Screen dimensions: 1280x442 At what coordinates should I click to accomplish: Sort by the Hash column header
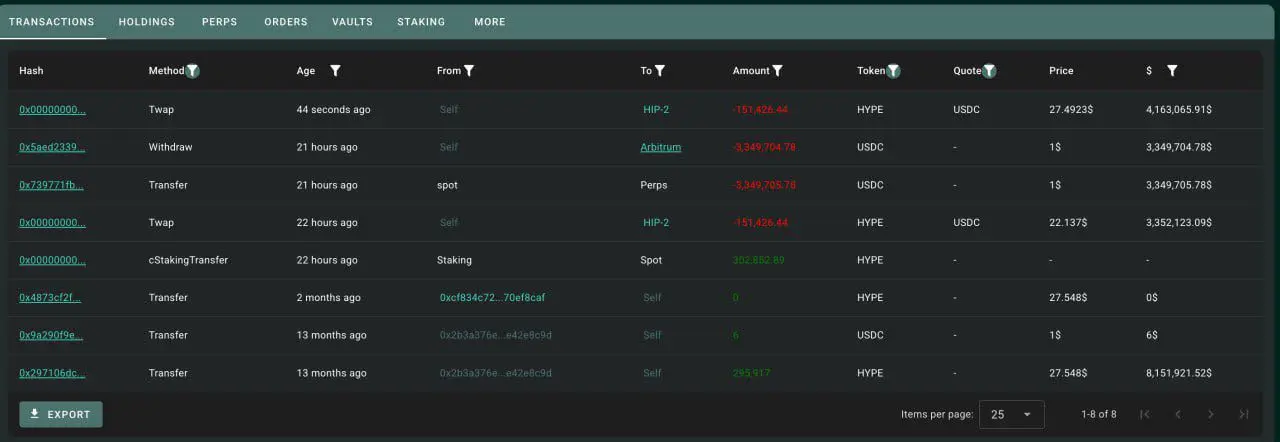tap(31, 71)
